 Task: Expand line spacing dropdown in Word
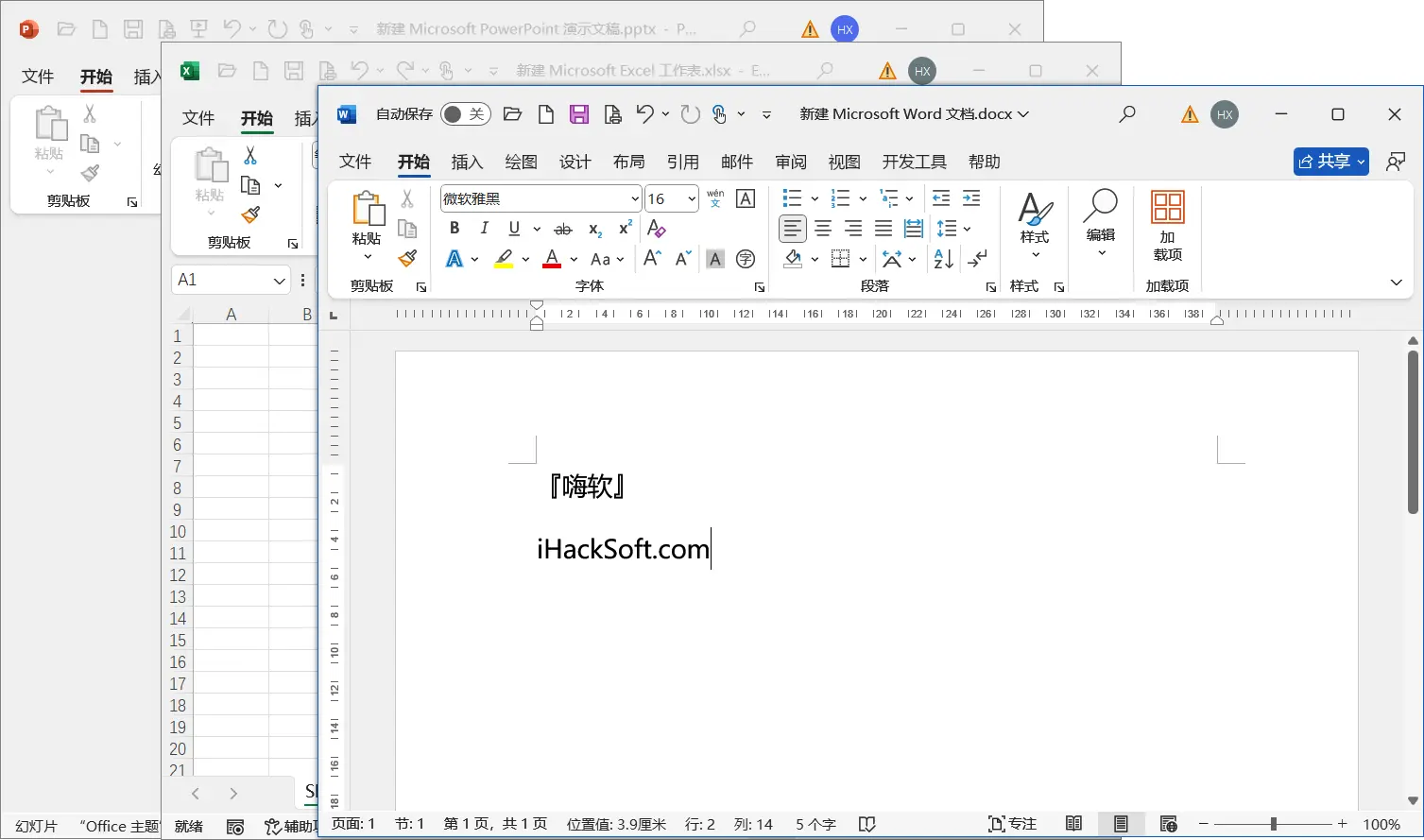[968, 229]
